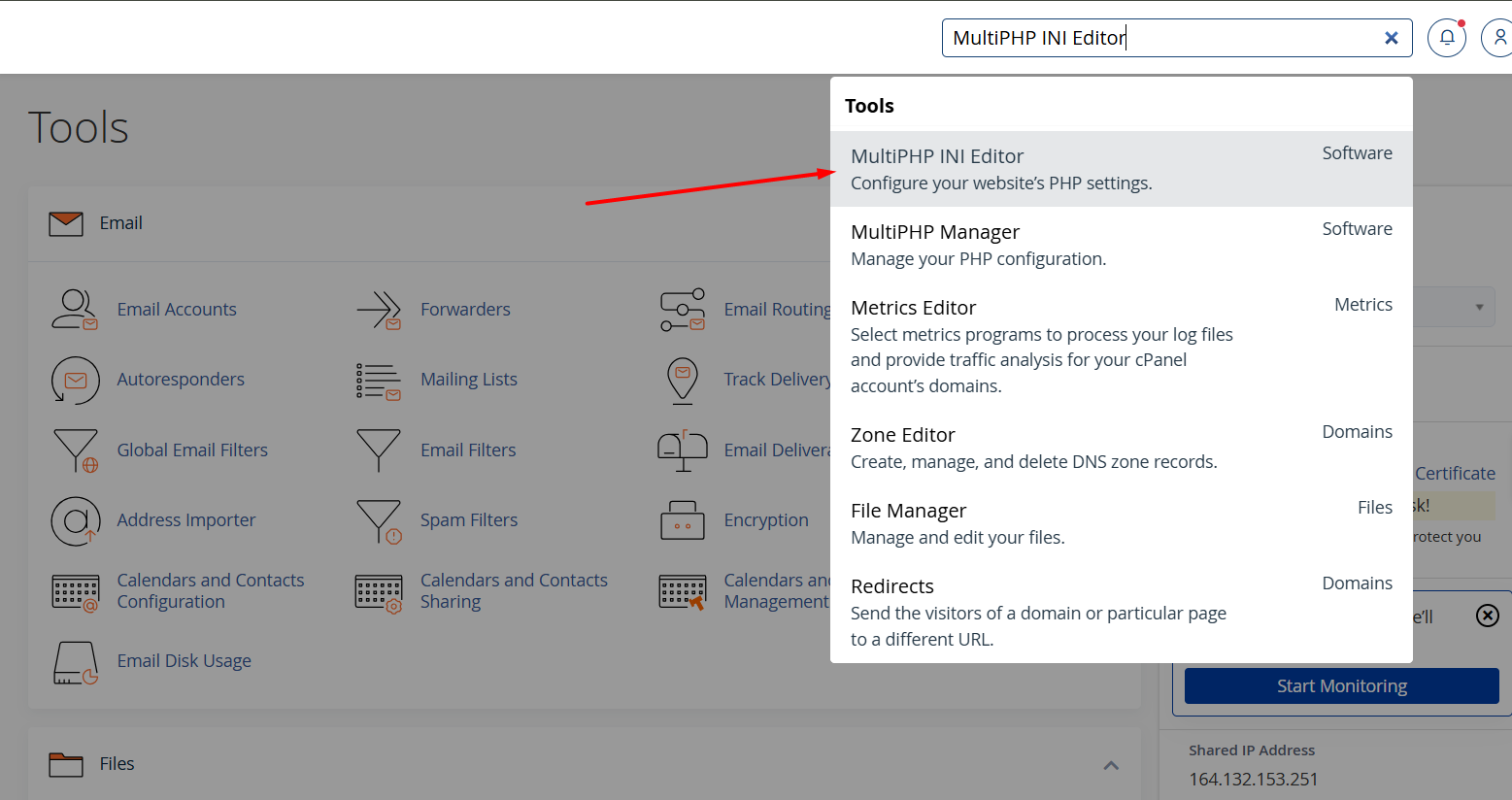
Task: Open the Address Importer link
Action: pos(186,519)
